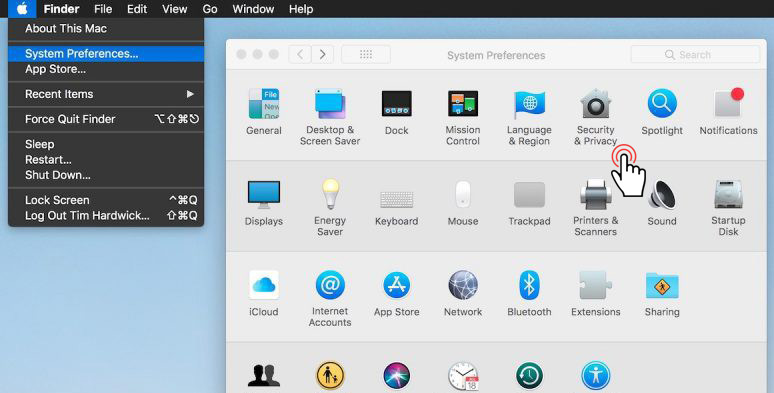Open the General preferences pane
This screenshot has width=774, height=393.
click(264, 112)
